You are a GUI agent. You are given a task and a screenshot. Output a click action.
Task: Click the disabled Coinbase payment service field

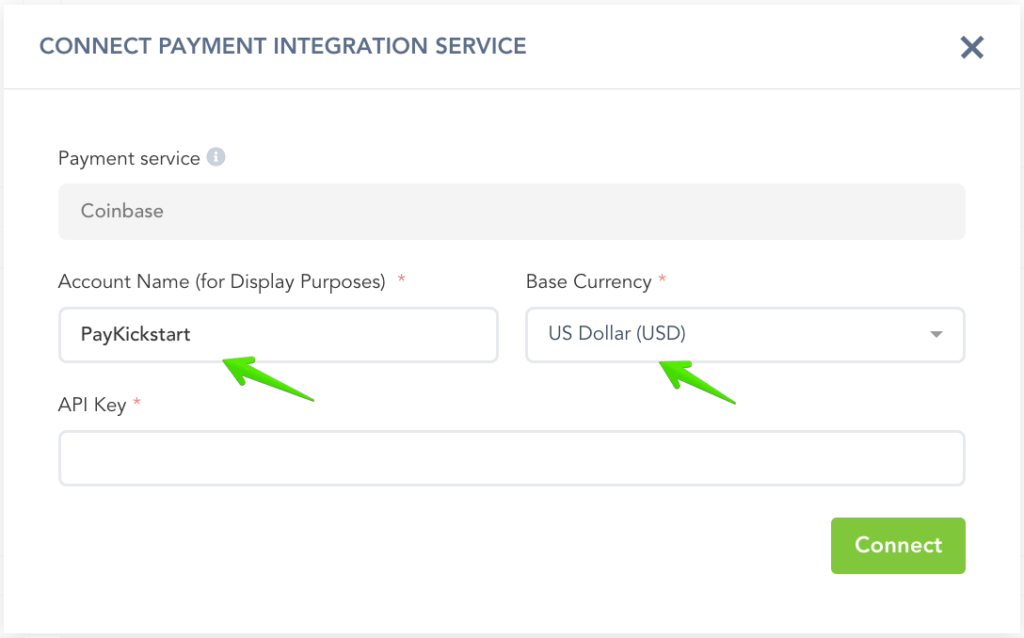(511, 212)
